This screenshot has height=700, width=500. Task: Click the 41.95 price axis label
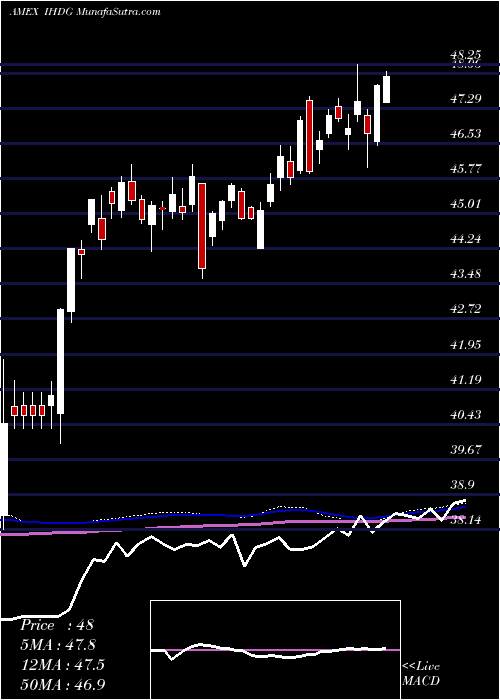pyautogui.click(x=466, y=344)
